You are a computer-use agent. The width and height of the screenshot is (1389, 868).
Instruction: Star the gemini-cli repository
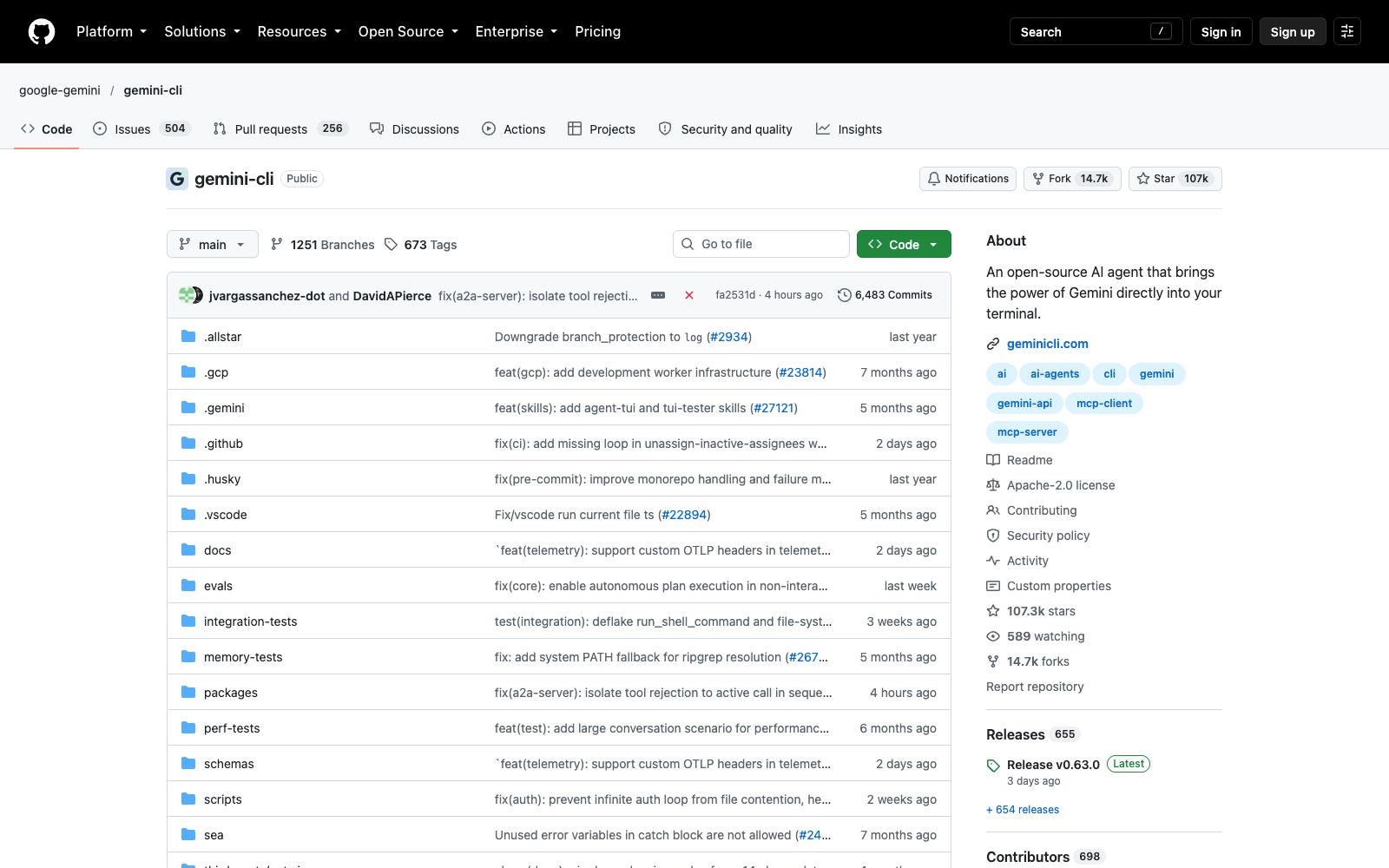coord(1175,179)
